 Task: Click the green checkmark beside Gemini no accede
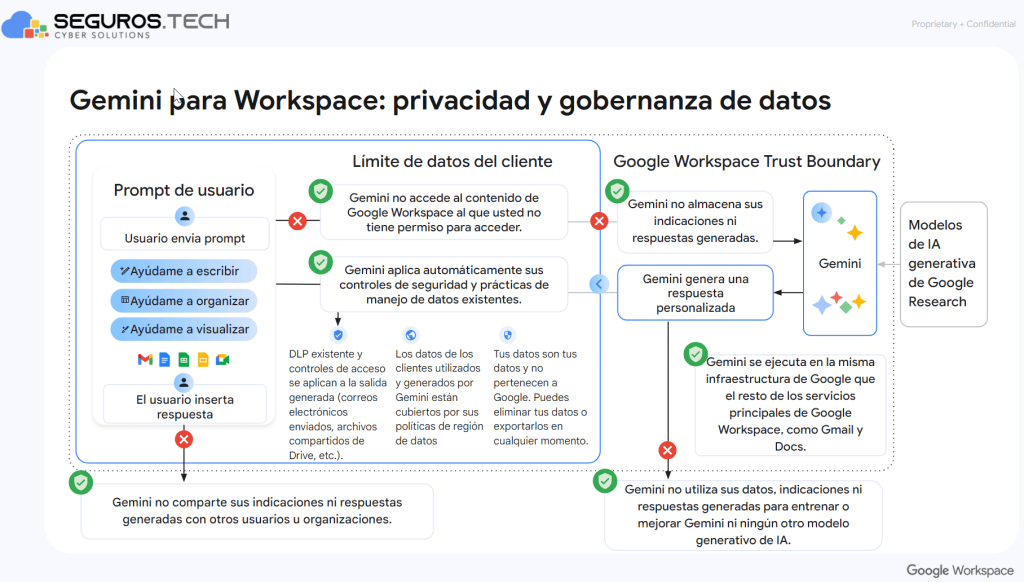pos(321,191)
